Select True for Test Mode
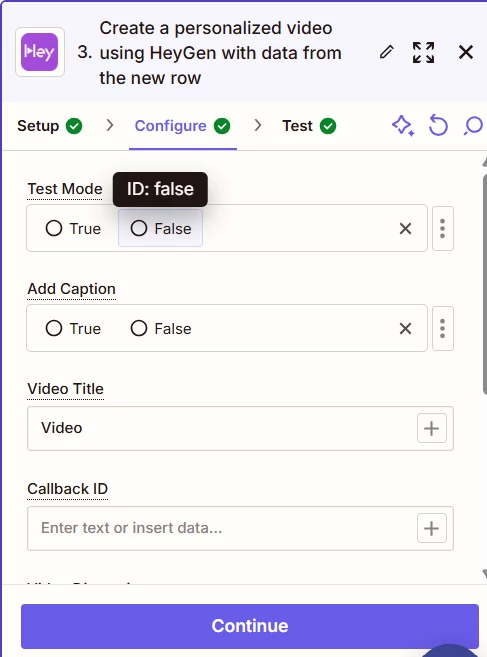This screenshot has width=487, height=657. point(73,228)
